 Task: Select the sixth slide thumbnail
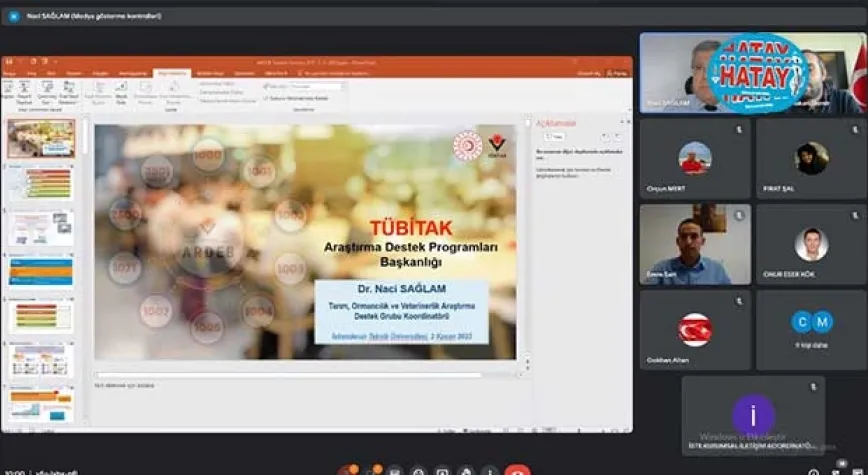point(41,360)
